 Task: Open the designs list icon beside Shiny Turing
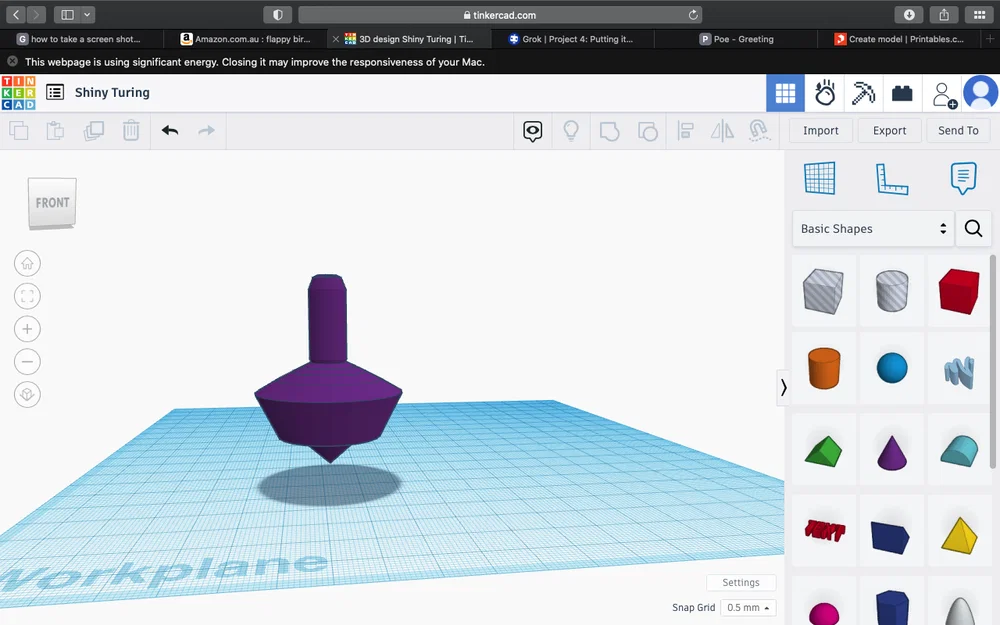(55, 92)
